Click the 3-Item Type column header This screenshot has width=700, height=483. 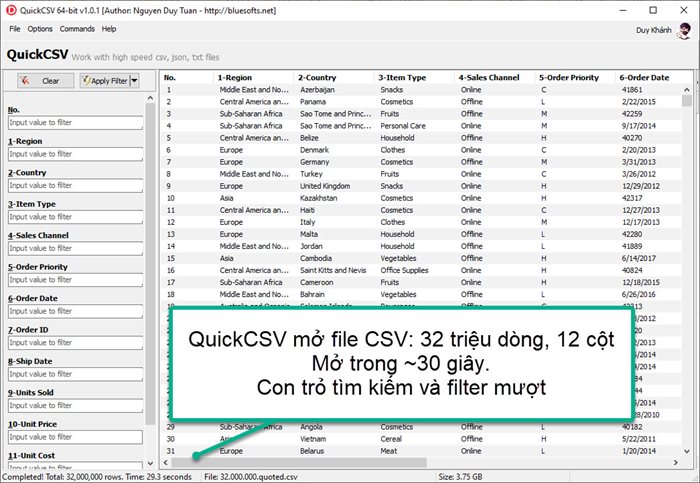(x=414, y=78)
